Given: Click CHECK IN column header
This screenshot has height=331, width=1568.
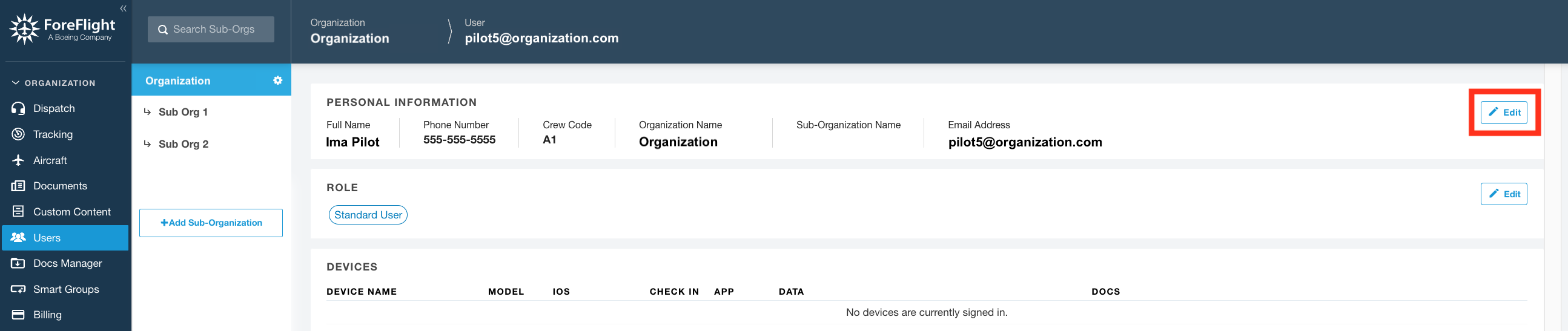Looking at the screenshot, I should [674, 292].
